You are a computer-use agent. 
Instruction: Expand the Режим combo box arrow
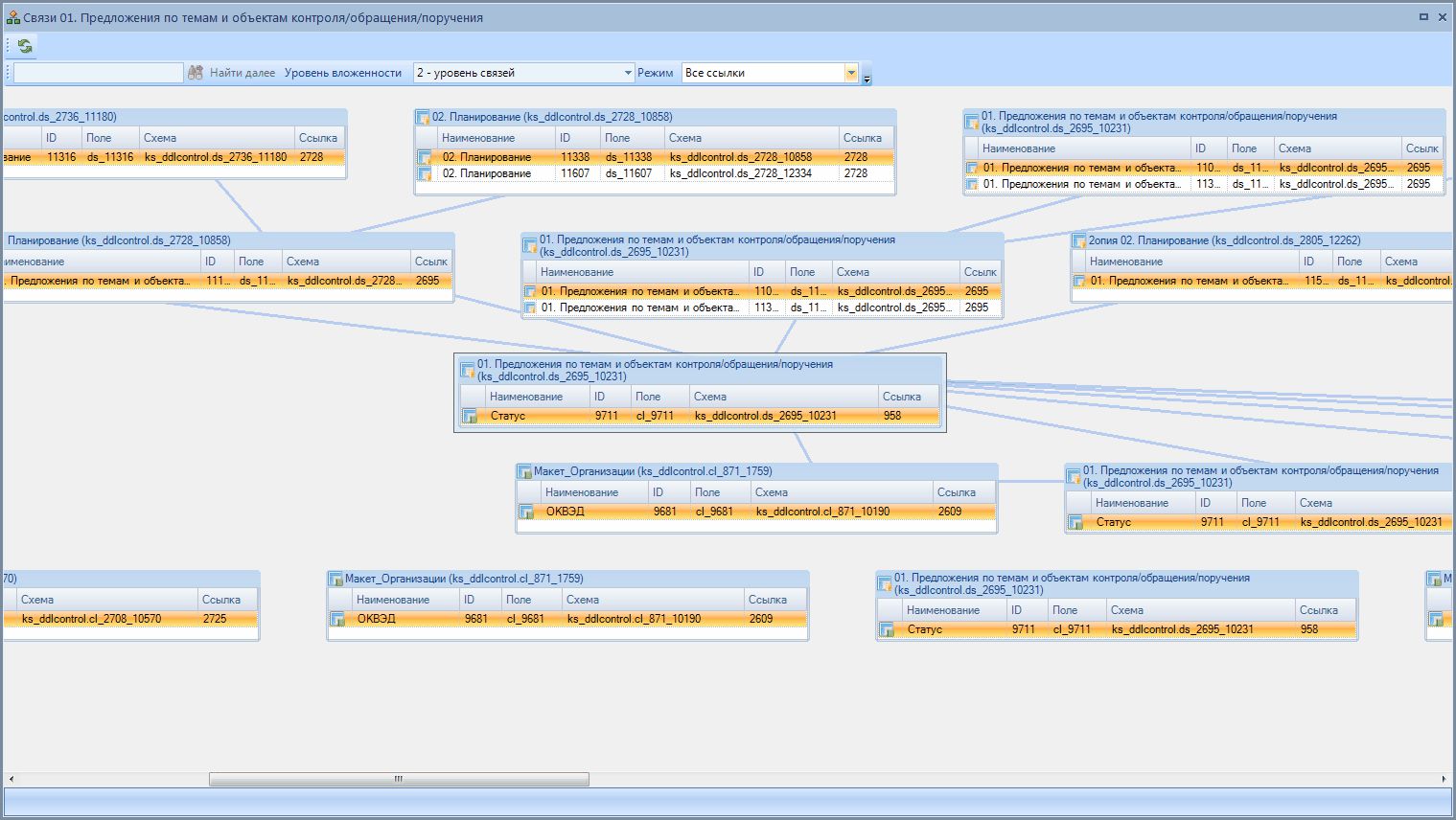click(850, 73)
